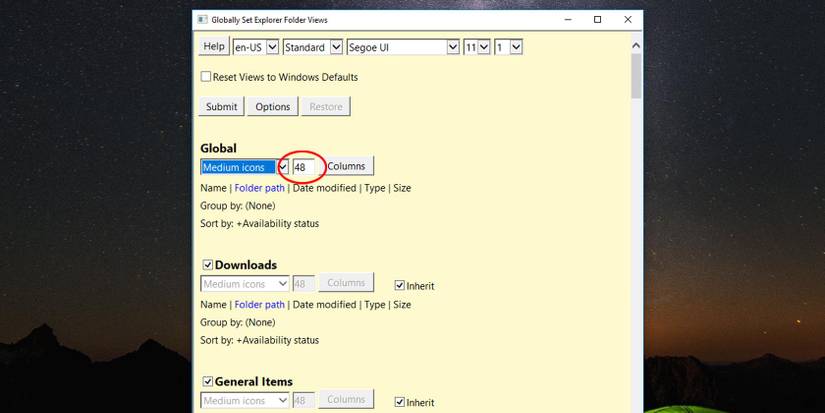
Task: Click the Downloads icon size field
Action: pos(304,284)
